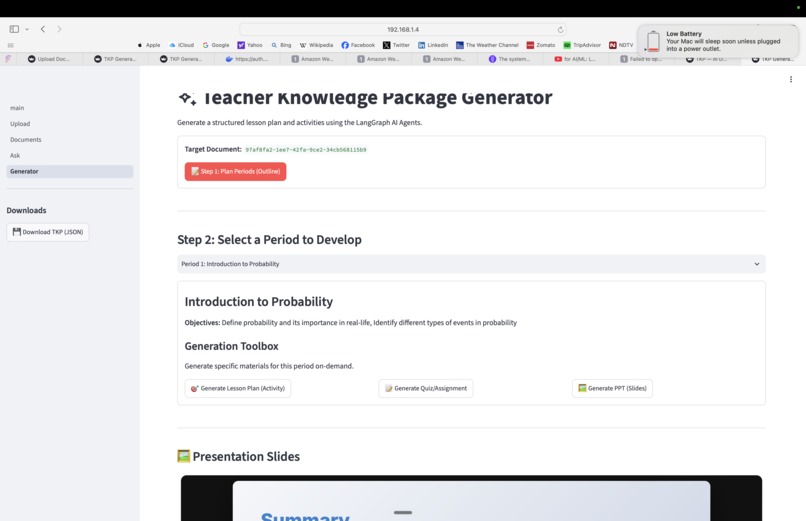The image size is (806, 521).
Task: Click the Downloads heading in sidebar
Action: tap(26, 211)
